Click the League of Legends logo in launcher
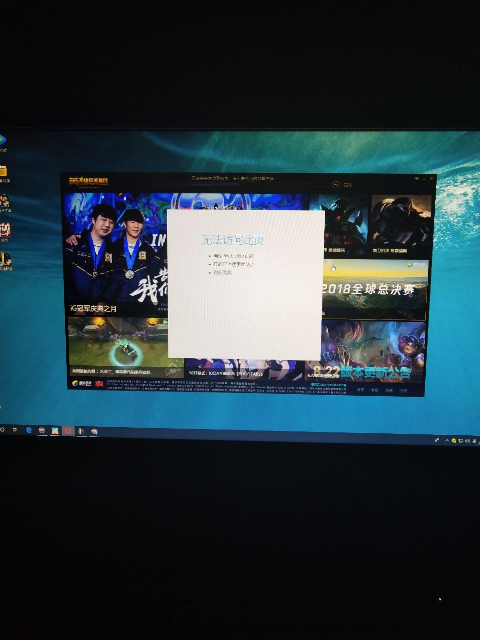The height and width of the screenshot is (640, 480). (x=88, y=181)
